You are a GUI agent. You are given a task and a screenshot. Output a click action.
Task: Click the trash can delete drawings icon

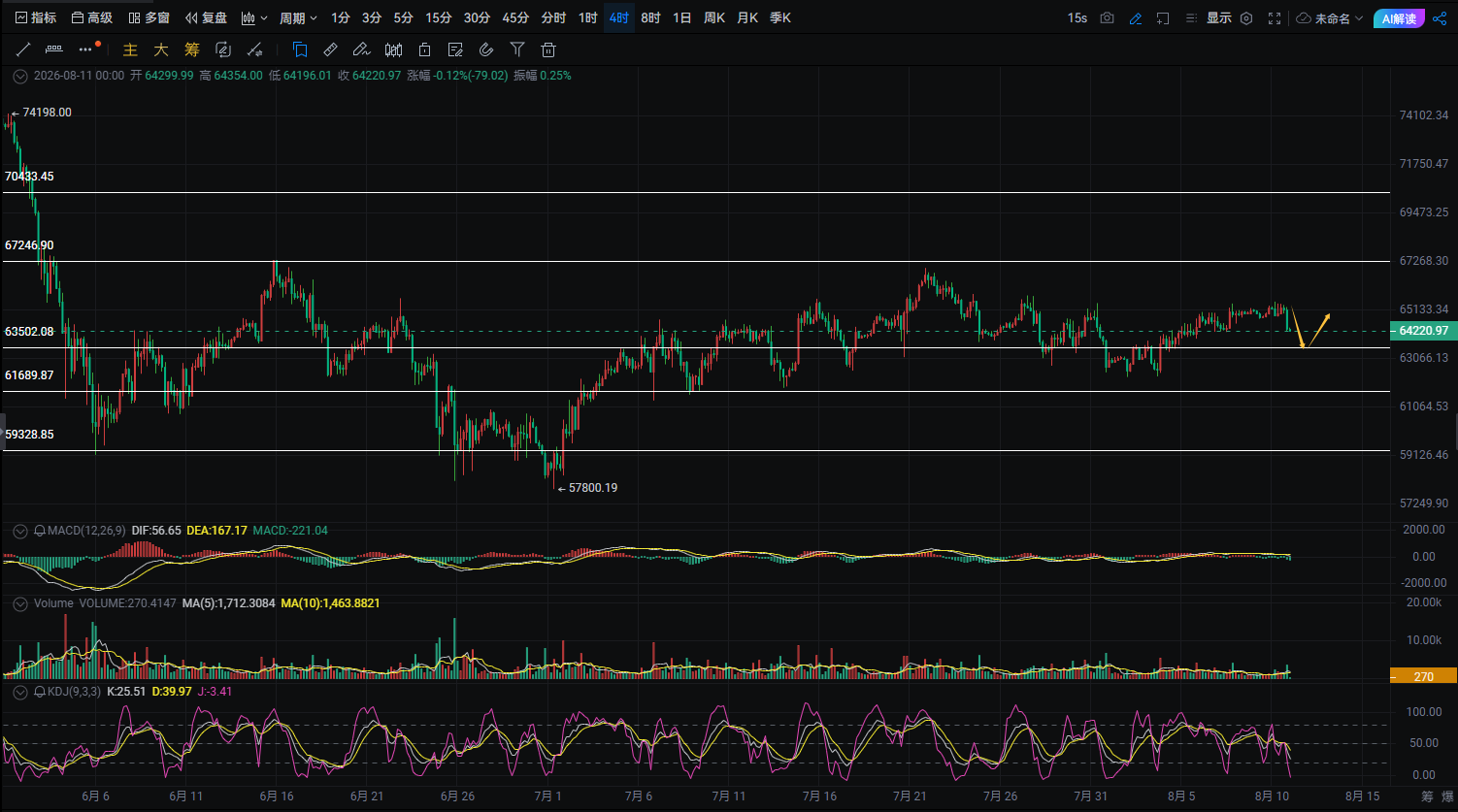point(548,49)
